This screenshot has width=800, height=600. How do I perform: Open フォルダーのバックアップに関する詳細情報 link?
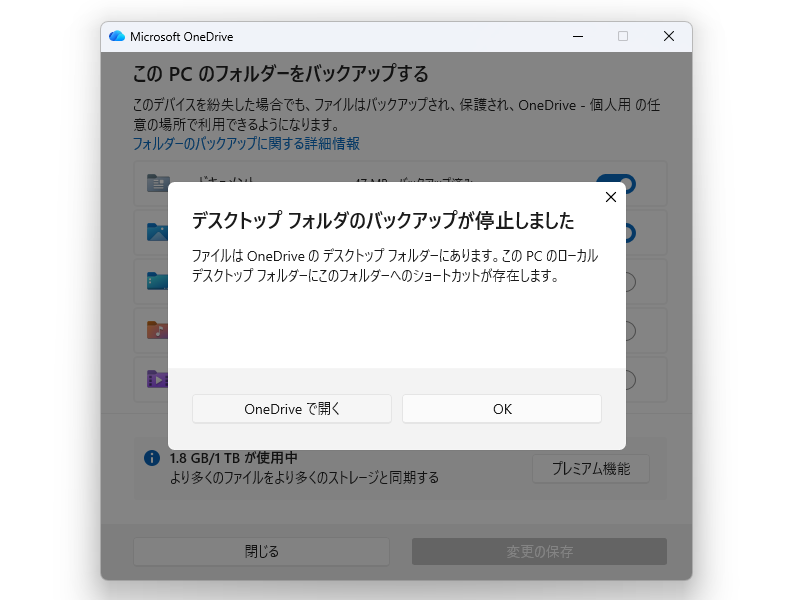243,144
